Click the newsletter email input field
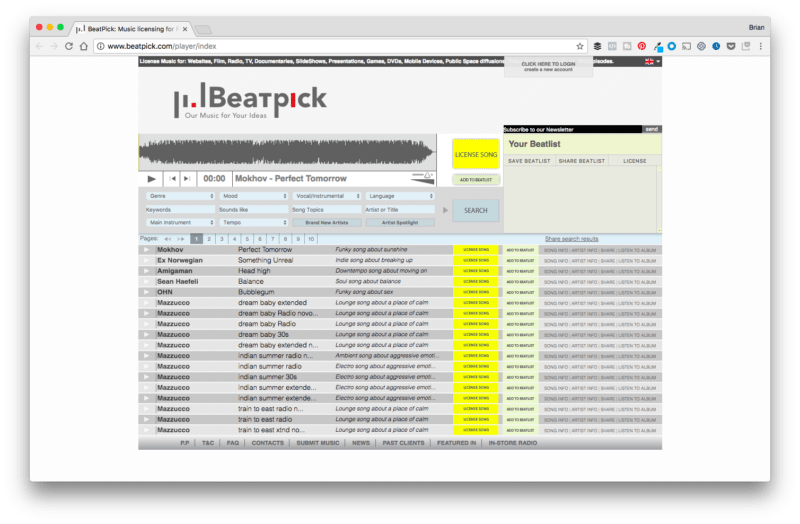The height and width of the screenshot is (524, 800). [x=573, y=129]
